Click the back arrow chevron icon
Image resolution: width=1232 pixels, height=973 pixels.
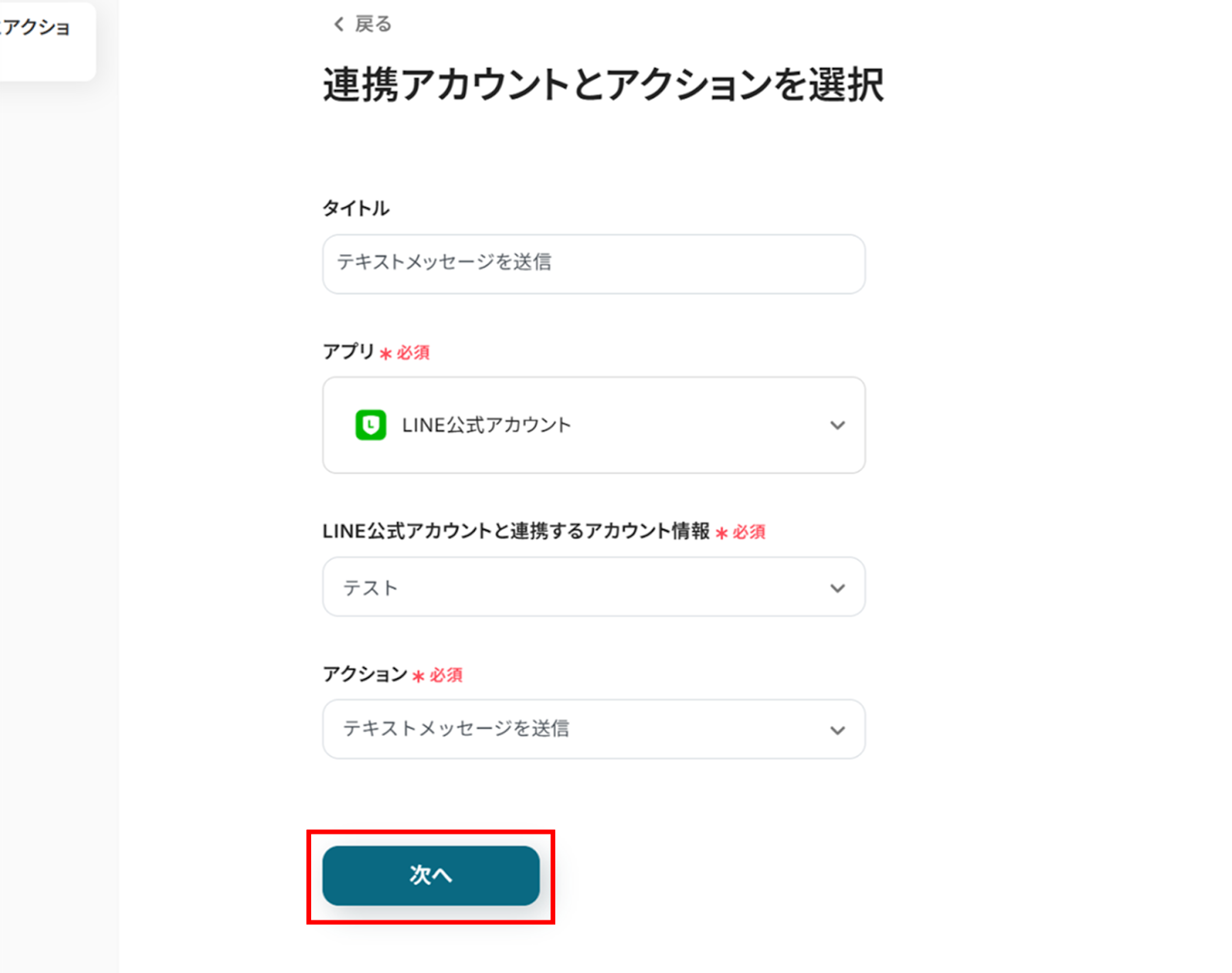click(x=338, y=25)
